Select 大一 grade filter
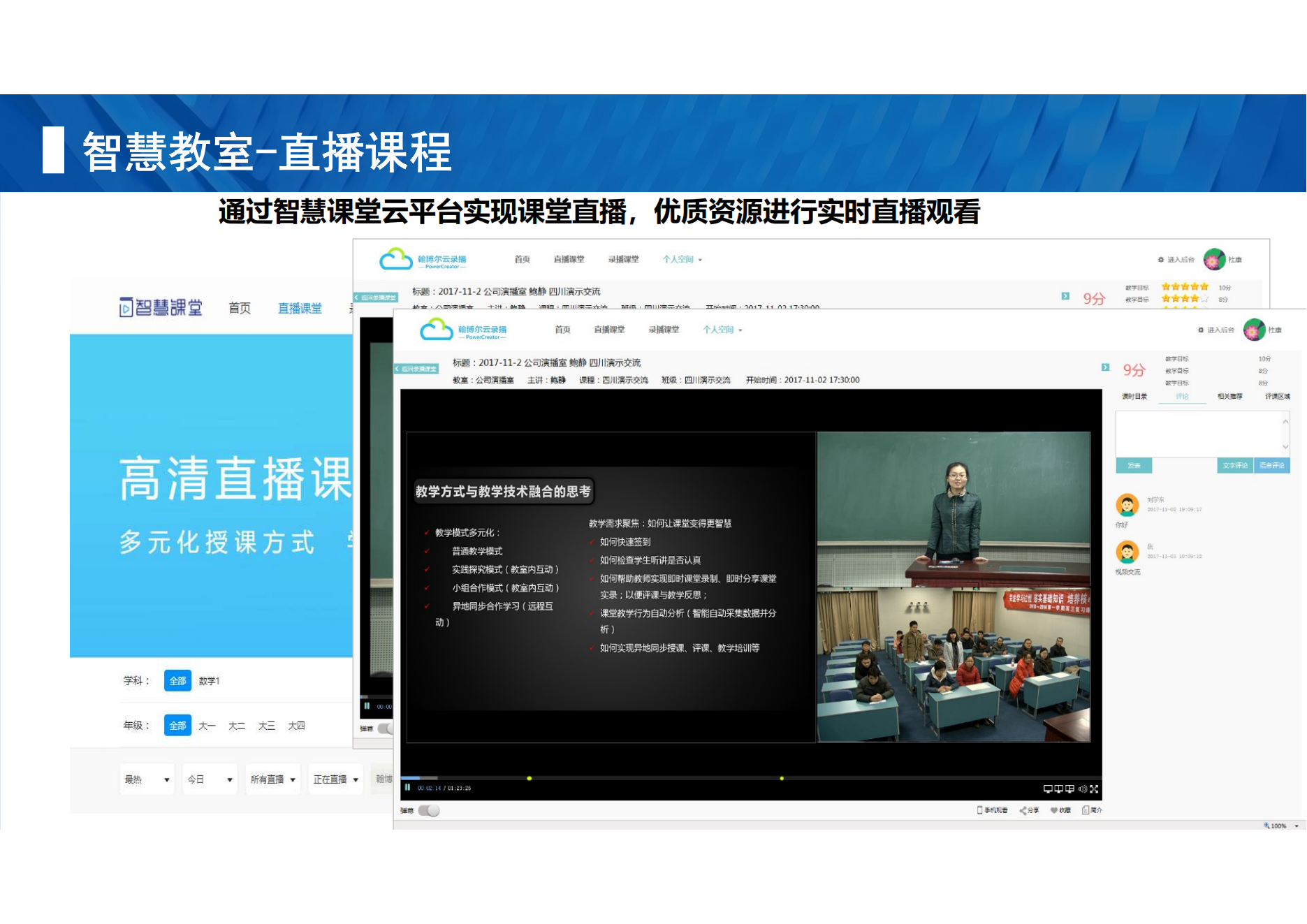Image resolution: width=1307 pixels, height=924 pixels. pyautogui.click(x=207, y=726)
